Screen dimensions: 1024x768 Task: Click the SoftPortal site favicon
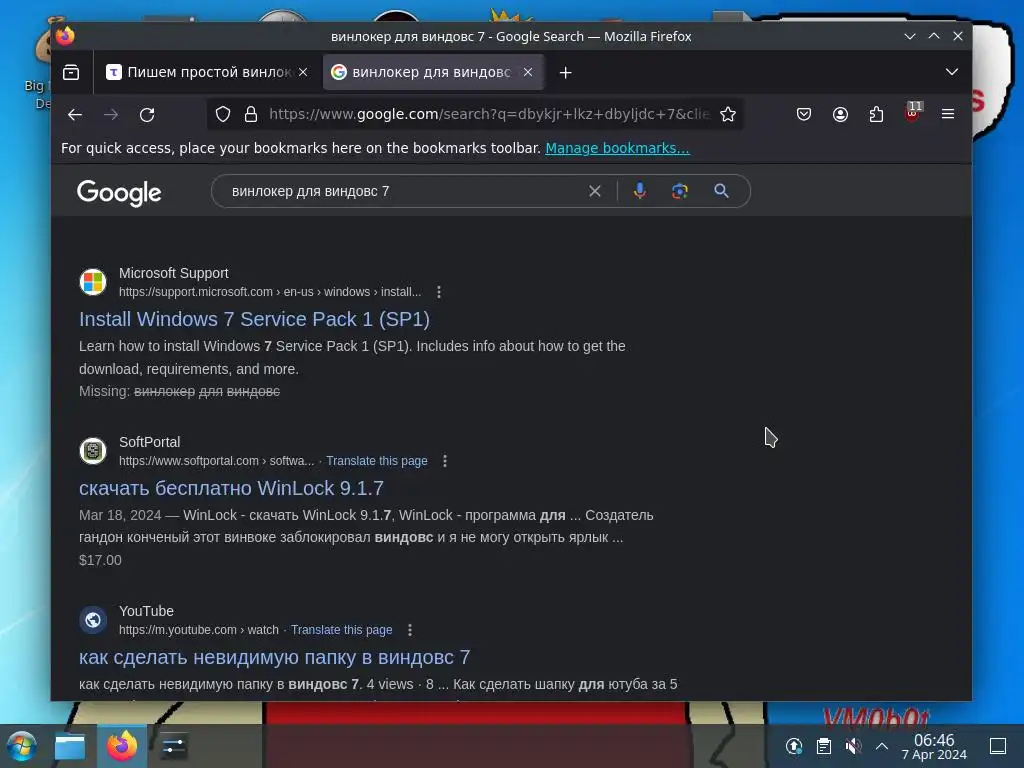[x=93, y=451]
